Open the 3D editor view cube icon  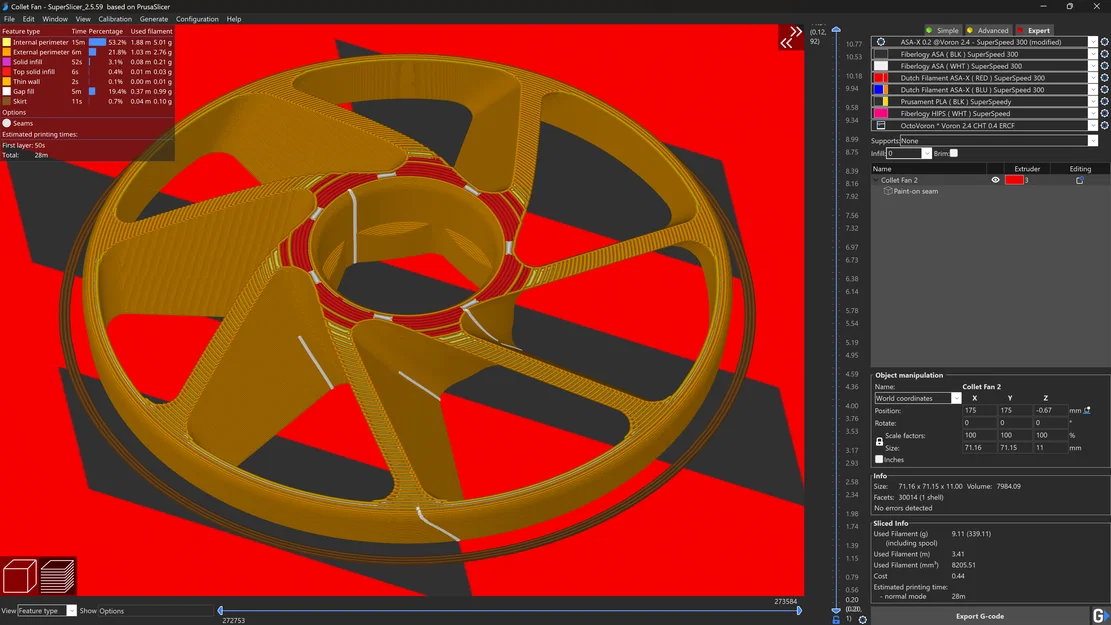pos(20,576)
